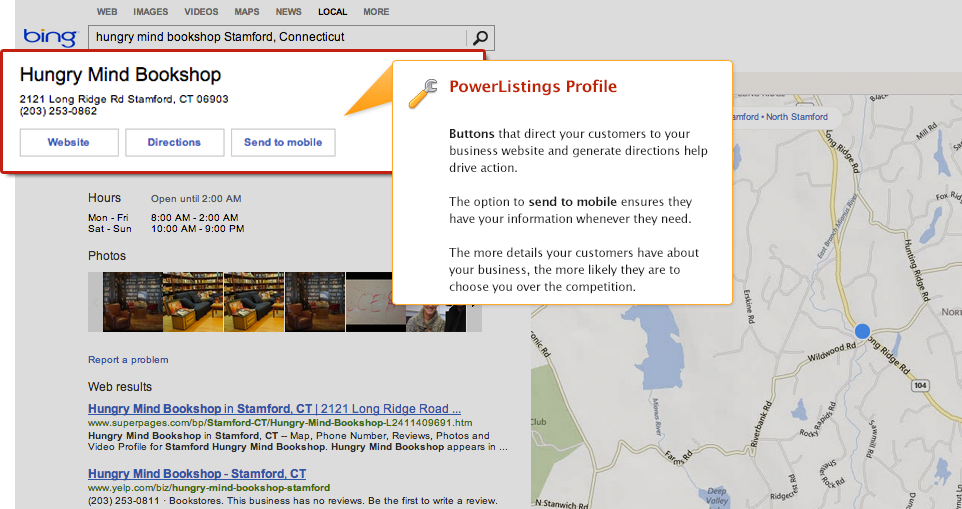This screenshot has width=962, height=509.
Task: Open the NEWS search tab
Action: 288,12
